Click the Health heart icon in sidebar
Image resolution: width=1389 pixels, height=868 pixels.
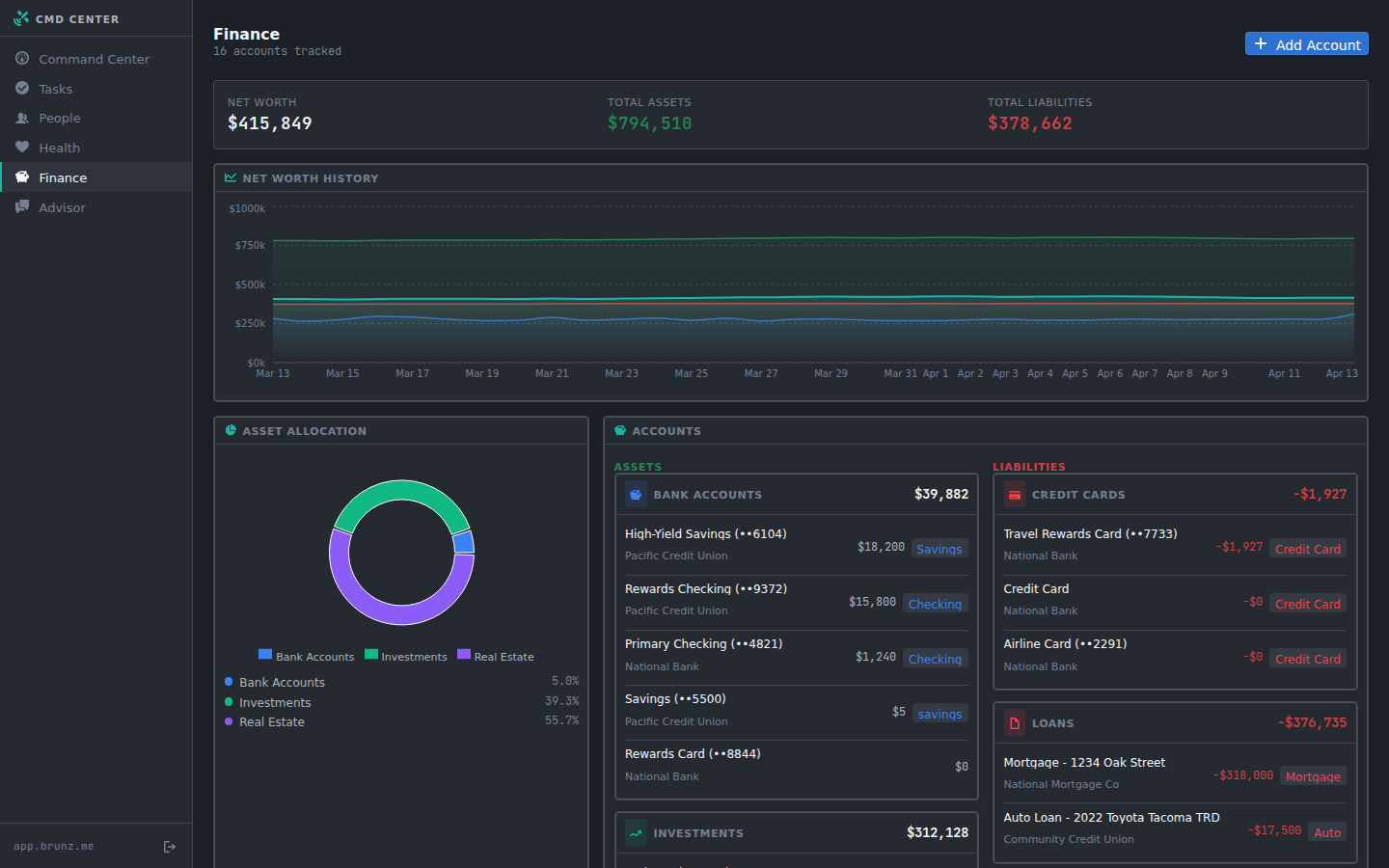(22, 148)
